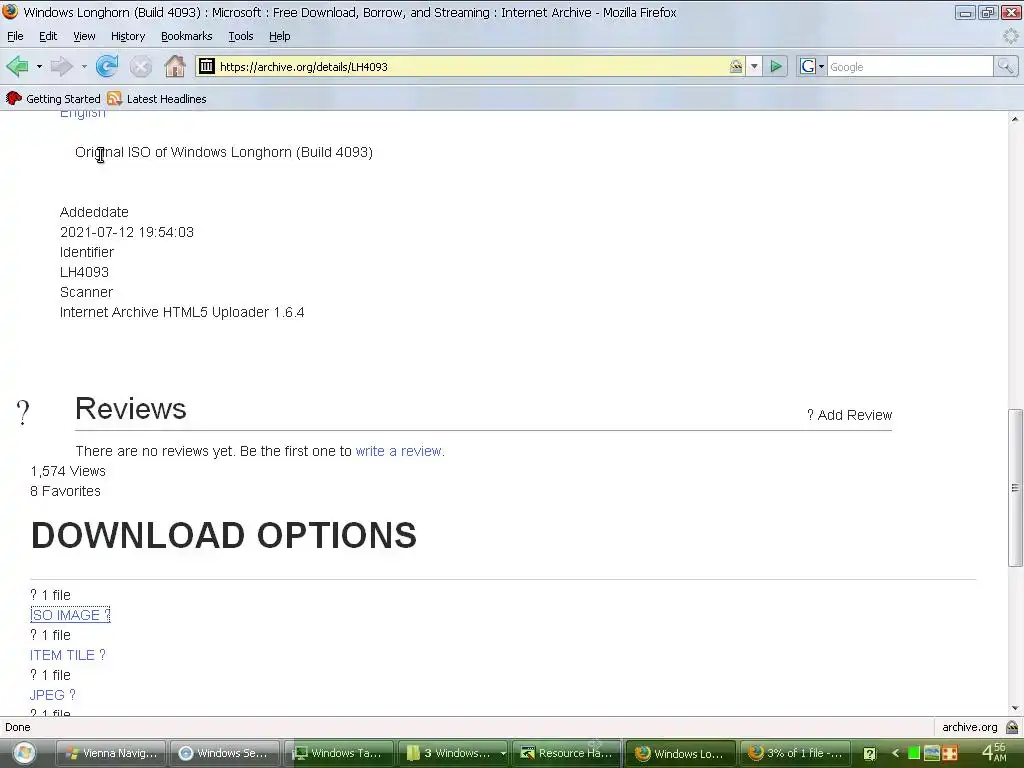
Task: Click the scrollbar down arrow
Action: [x=1014, y=708]
